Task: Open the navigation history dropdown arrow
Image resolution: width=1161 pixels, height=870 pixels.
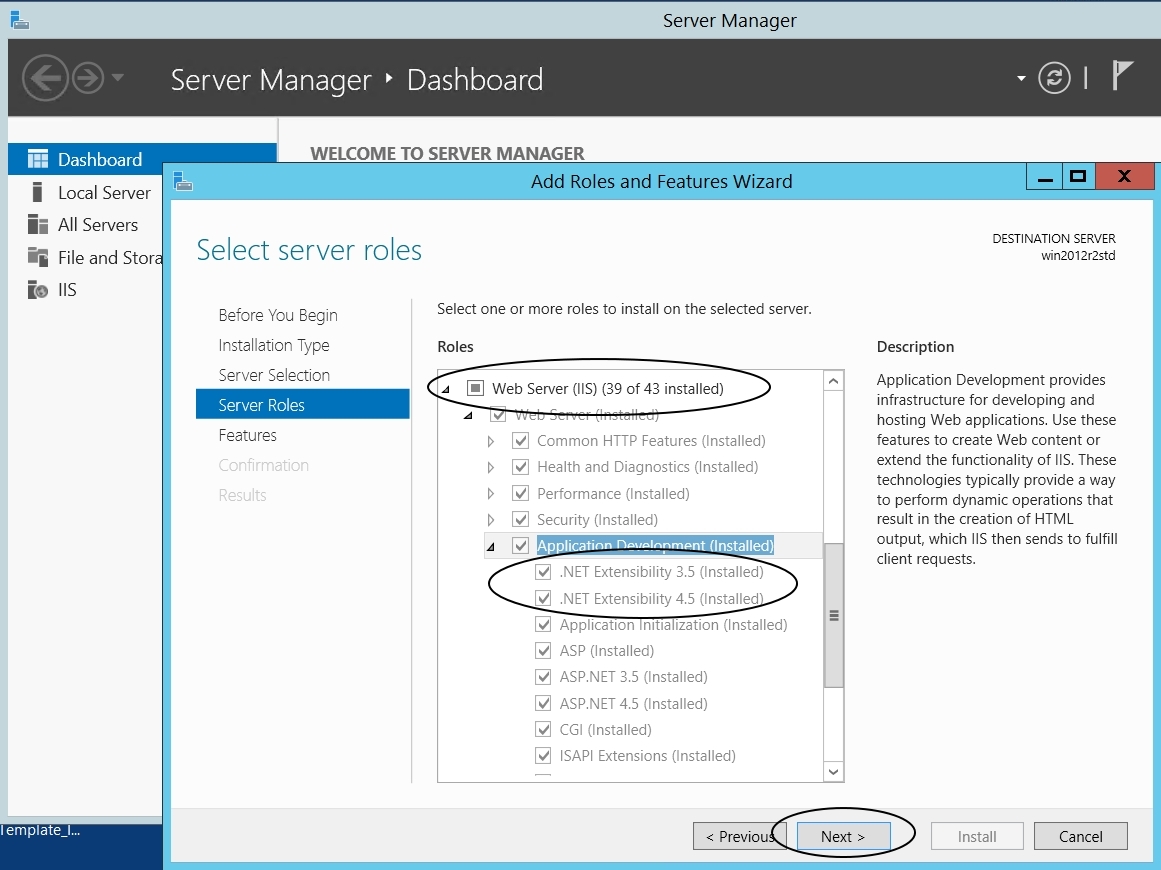Action: click(118, 76)
